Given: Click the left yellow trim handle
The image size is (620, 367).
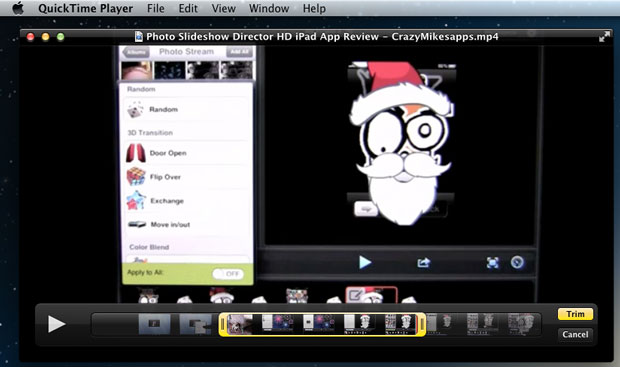Looking at the screenshot, I should (x=222, y=325).
